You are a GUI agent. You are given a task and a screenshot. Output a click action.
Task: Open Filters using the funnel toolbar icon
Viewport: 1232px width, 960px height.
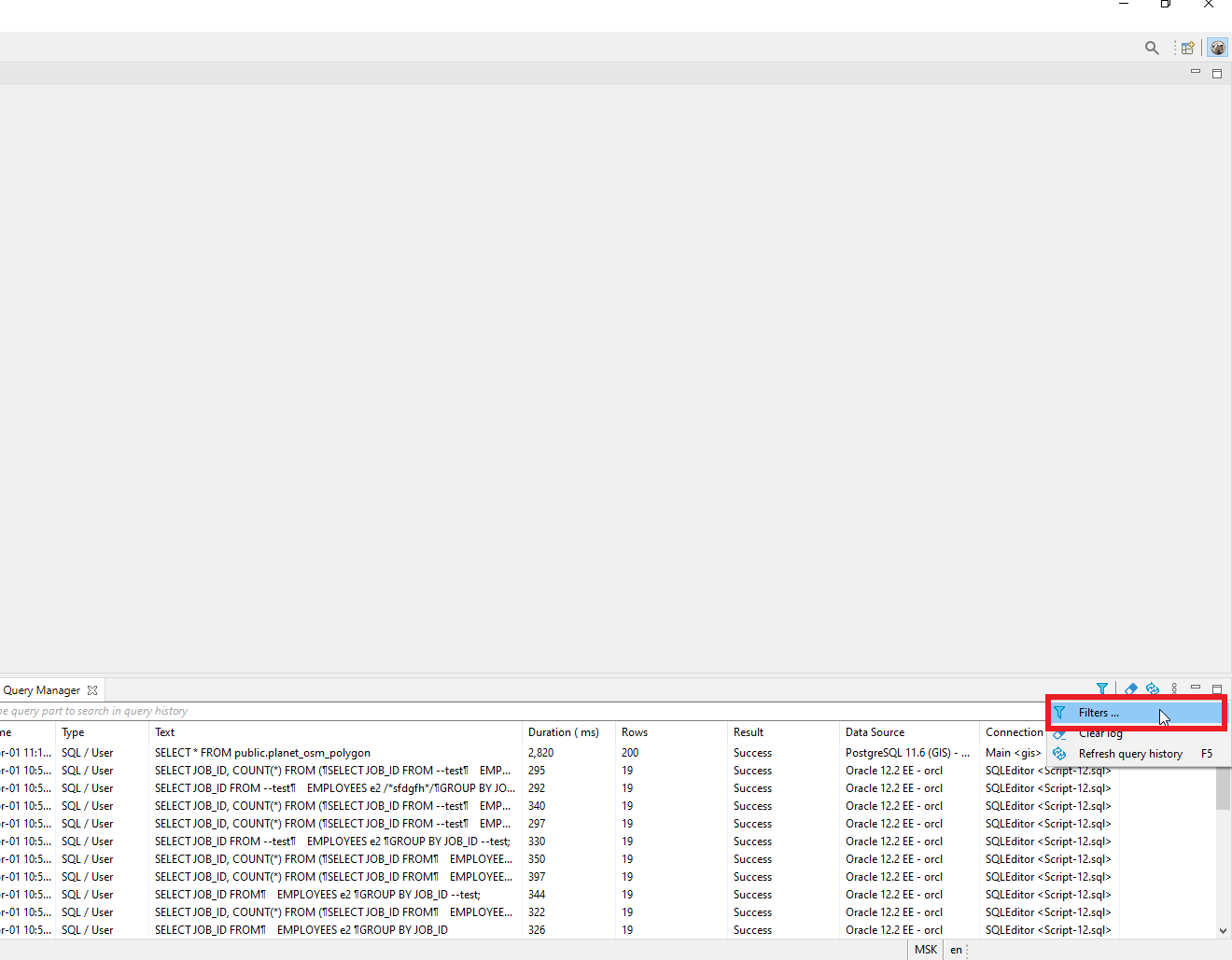(x=1102, y=689)
